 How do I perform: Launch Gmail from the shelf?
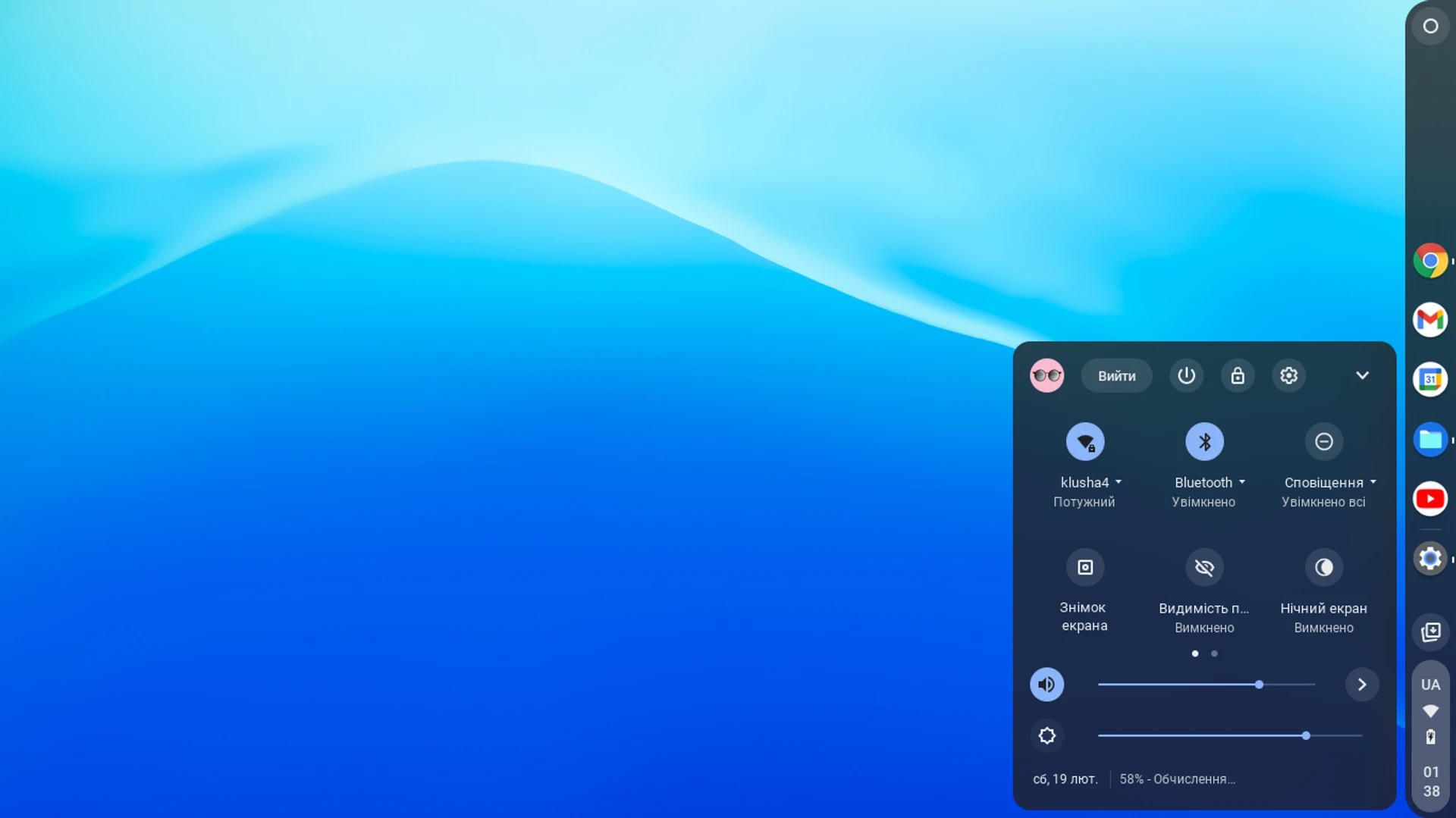1430,319
